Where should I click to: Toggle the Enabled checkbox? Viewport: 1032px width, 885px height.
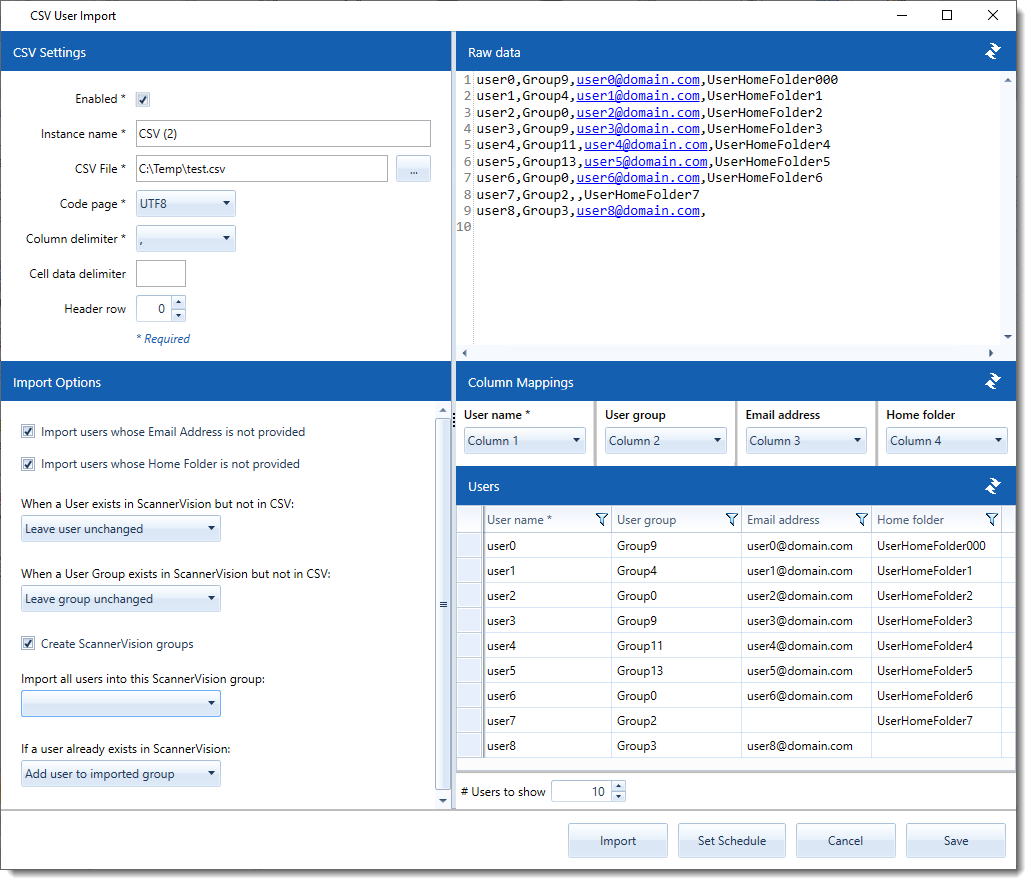point(143,99)
